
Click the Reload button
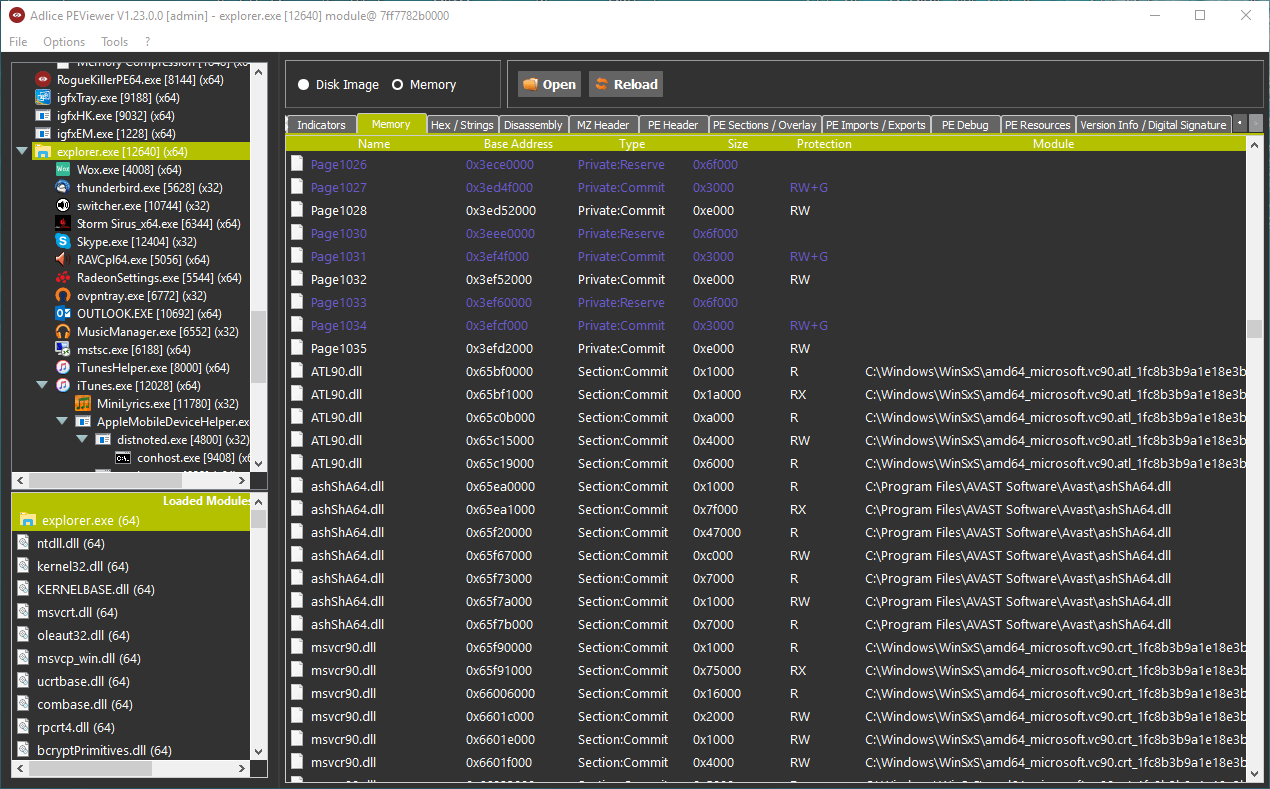tap(626, 84)
